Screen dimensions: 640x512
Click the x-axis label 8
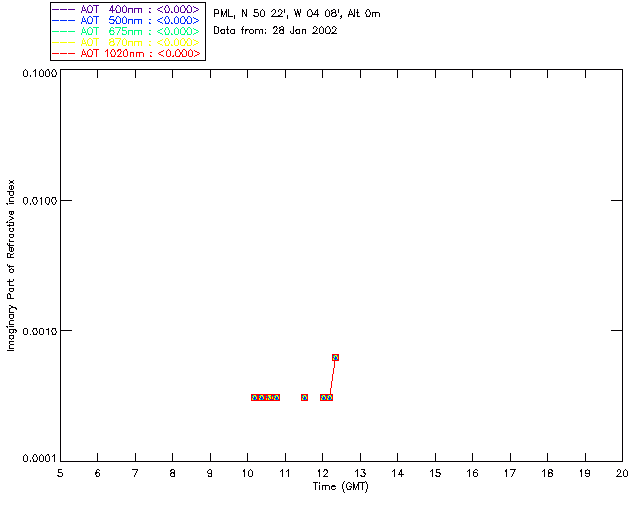pyautogui.click(x=173, y=473)
